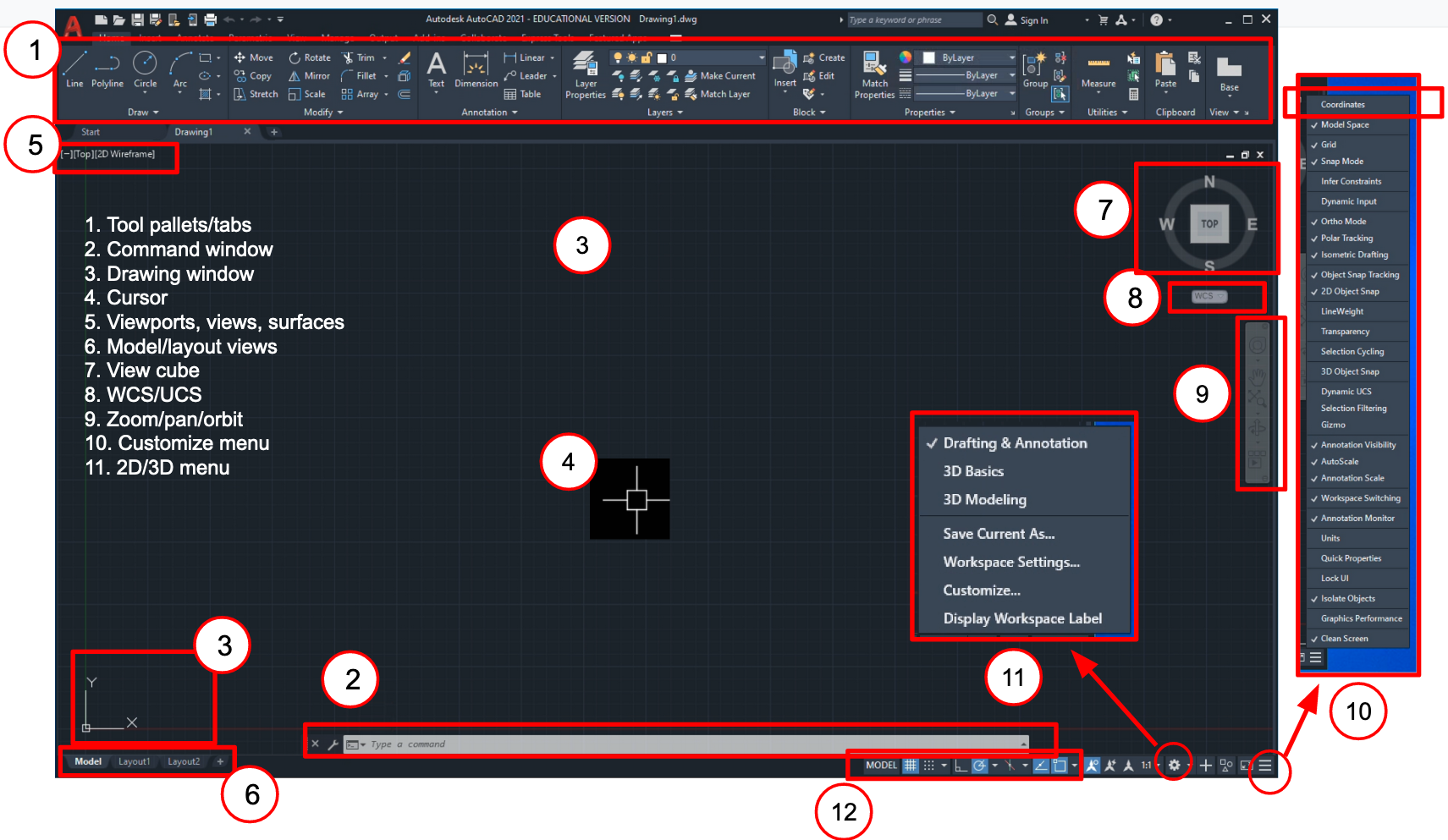Select the Polyline tool
The width and height of the screenshot is (1448, 840).
coord(107,69)
